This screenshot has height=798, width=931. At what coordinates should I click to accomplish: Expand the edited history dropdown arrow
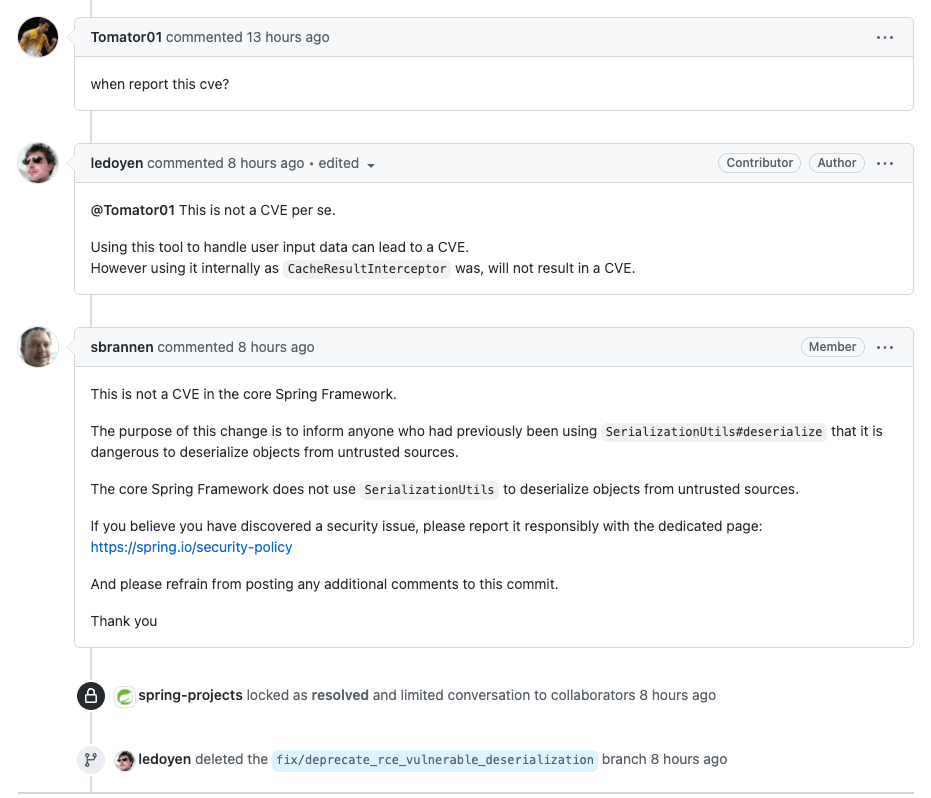(x=371, y=165)
